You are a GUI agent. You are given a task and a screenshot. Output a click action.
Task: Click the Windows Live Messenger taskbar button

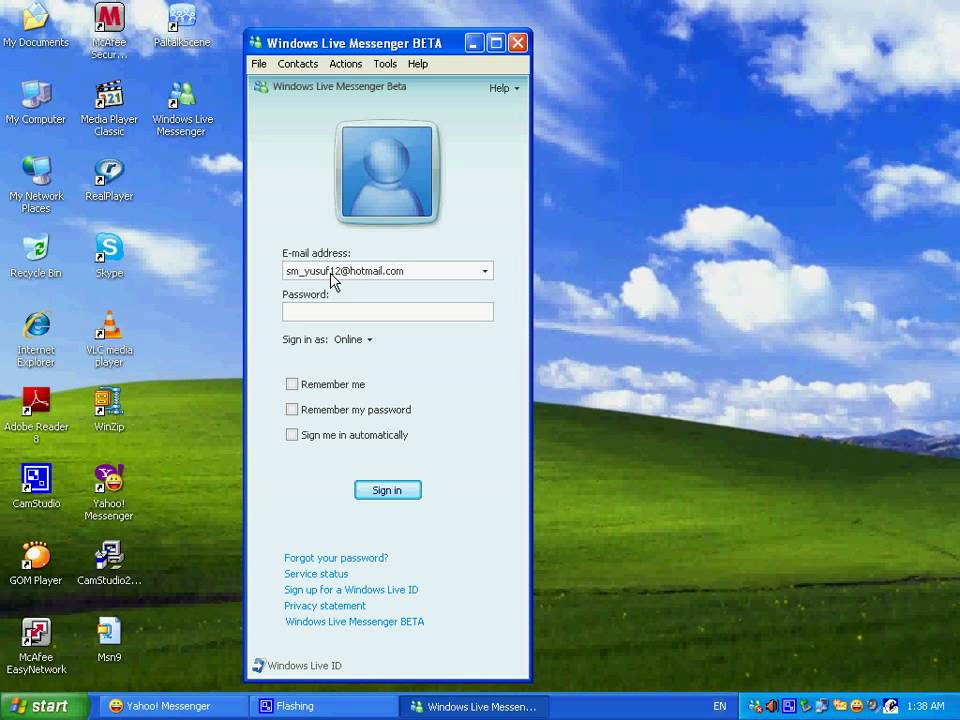pyautogui.click(x=473, y=706)
